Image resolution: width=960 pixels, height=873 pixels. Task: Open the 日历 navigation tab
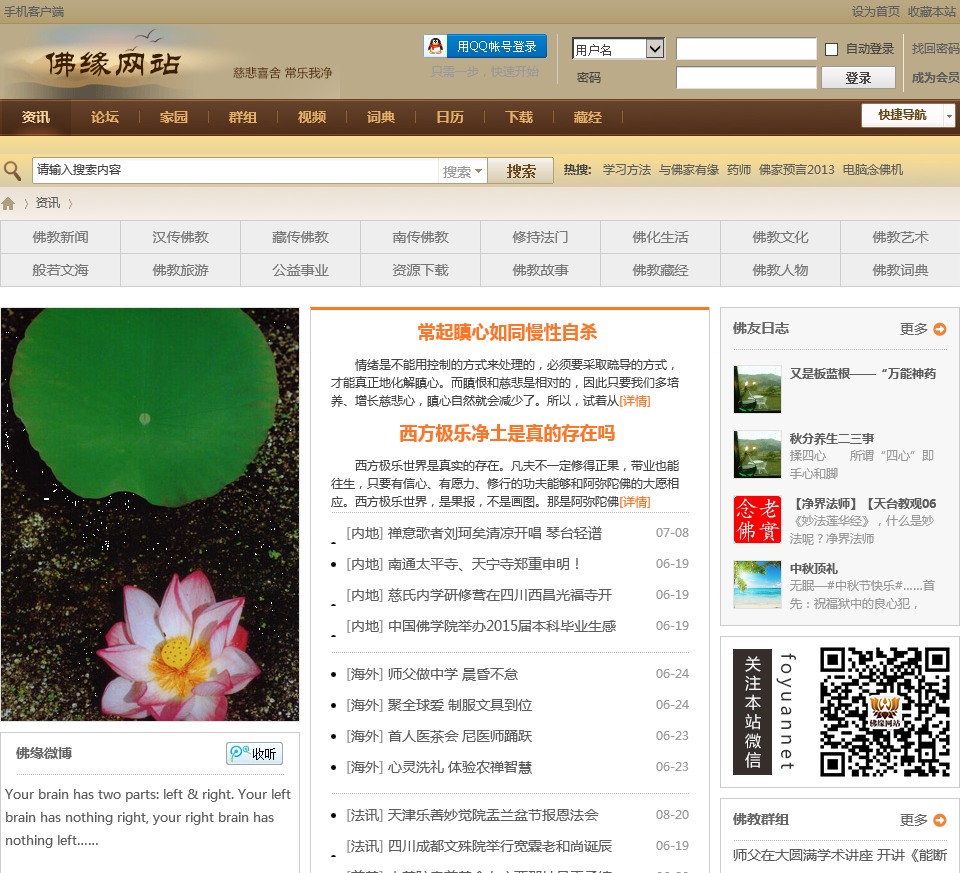(450, 117)
